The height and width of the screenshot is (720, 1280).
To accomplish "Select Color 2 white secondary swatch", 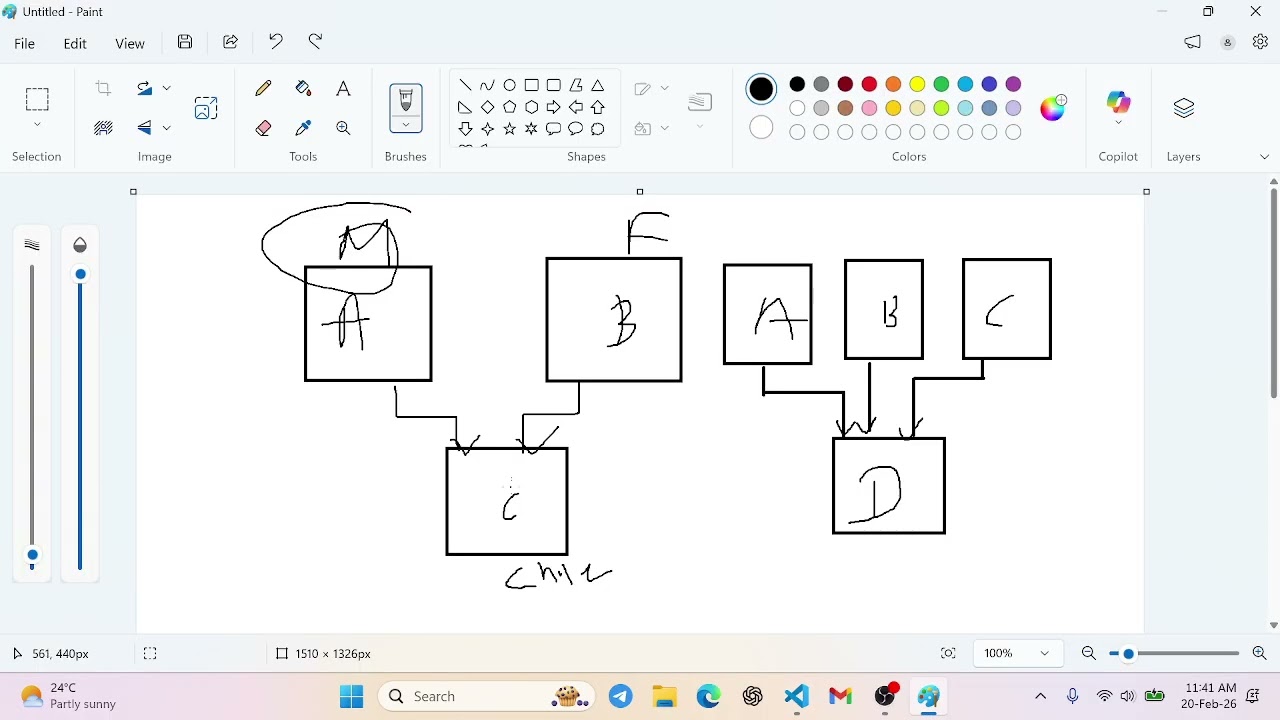I will (x=762, y=128).
